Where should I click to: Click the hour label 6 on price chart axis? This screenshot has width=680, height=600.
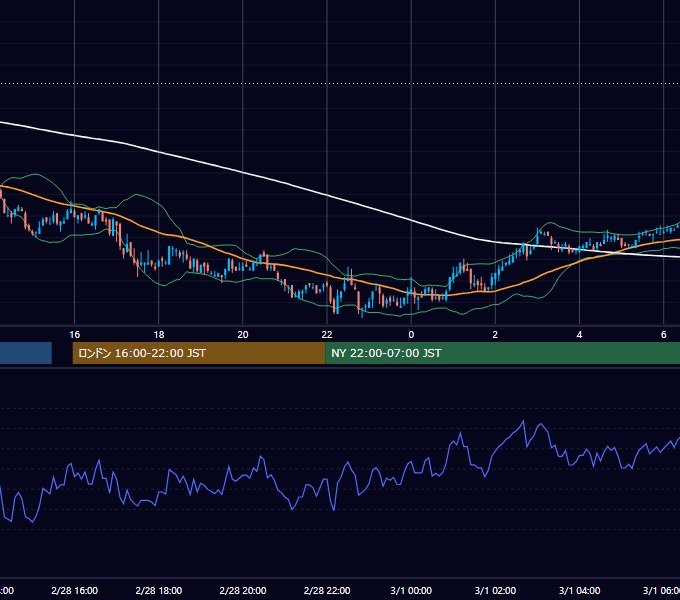coord(664,335)
